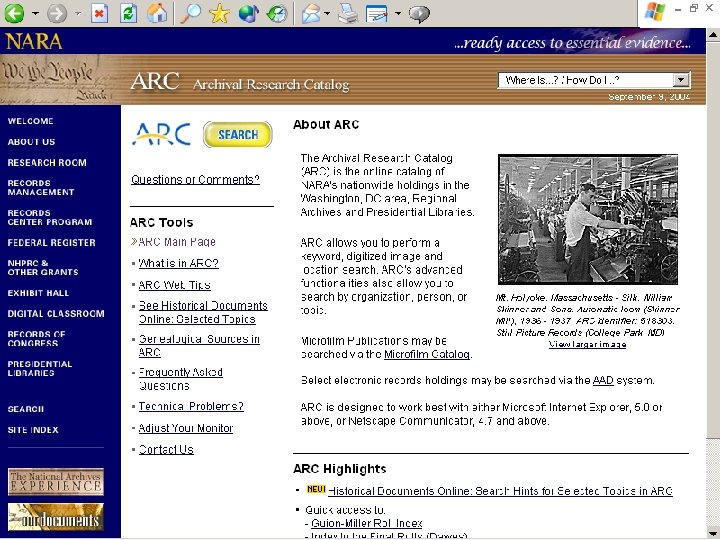Open the Adjust Your Monitor link
Screen dimensions: 720x540
coord(186,428)
